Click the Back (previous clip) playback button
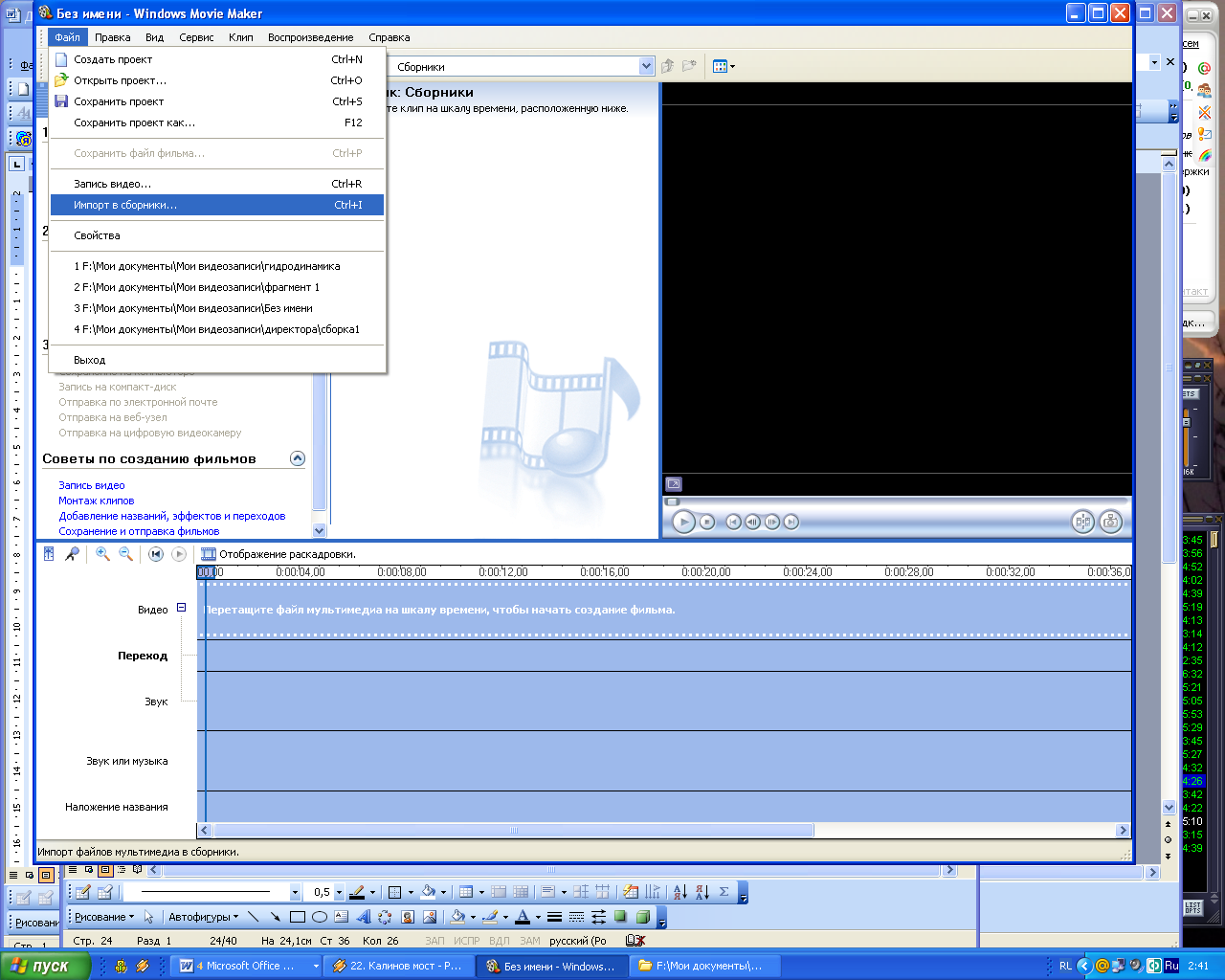This screenshot has width=1225, height=980. pos(734,522)
